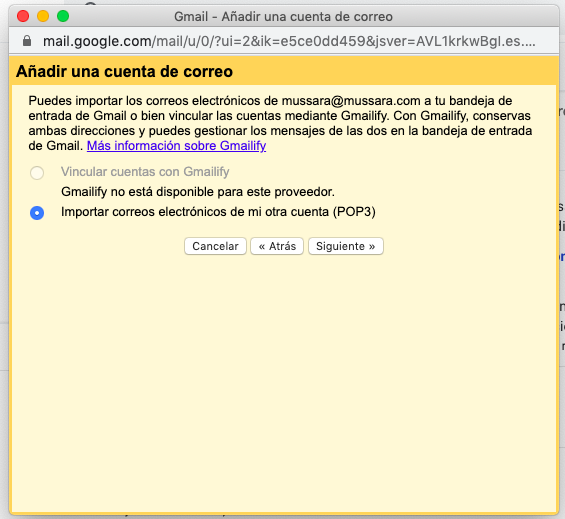565x519 pixels.
Task: Click the 'Importar correos electrónicos de mi otra cuenta (POP3)' label
Action: pyautogui.click(x=218, y=212)
